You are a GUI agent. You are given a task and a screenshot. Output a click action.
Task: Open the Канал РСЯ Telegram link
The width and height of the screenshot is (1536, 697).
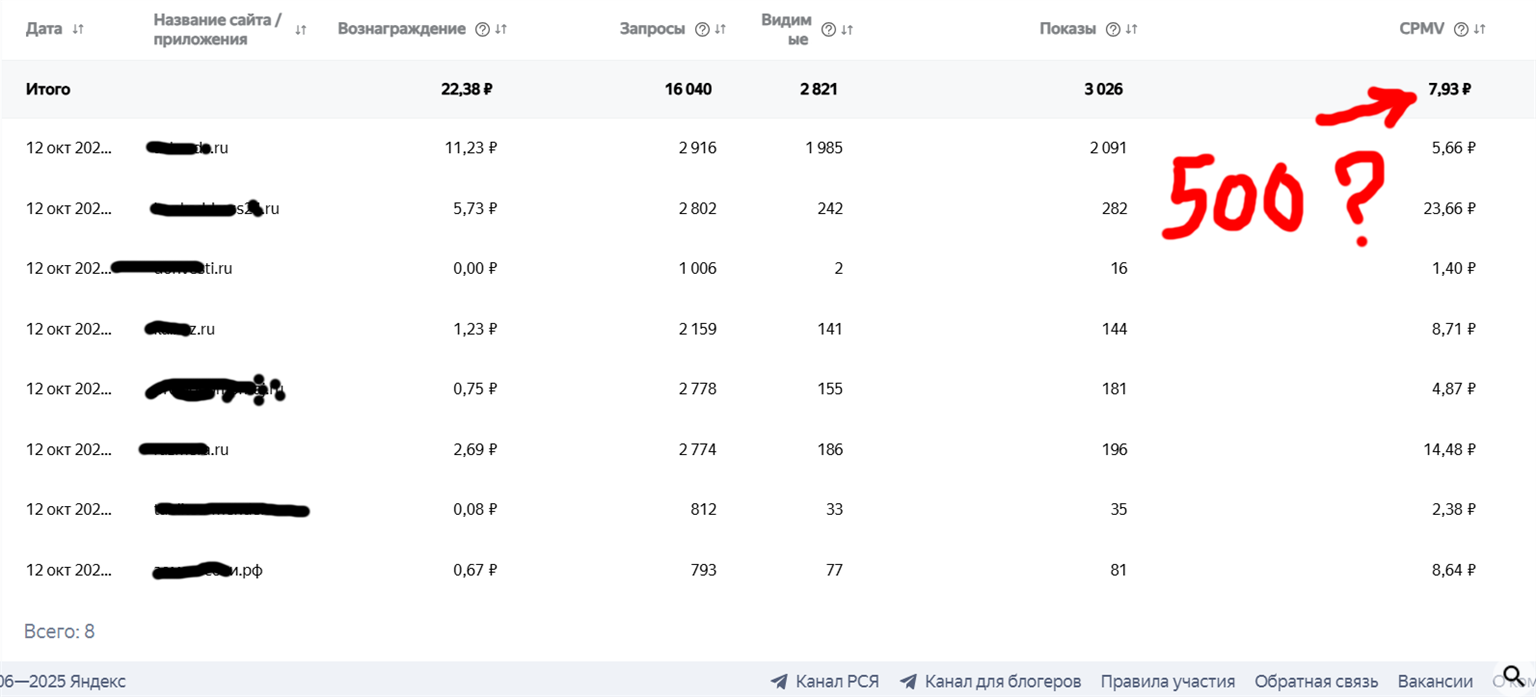click(825, 681)
